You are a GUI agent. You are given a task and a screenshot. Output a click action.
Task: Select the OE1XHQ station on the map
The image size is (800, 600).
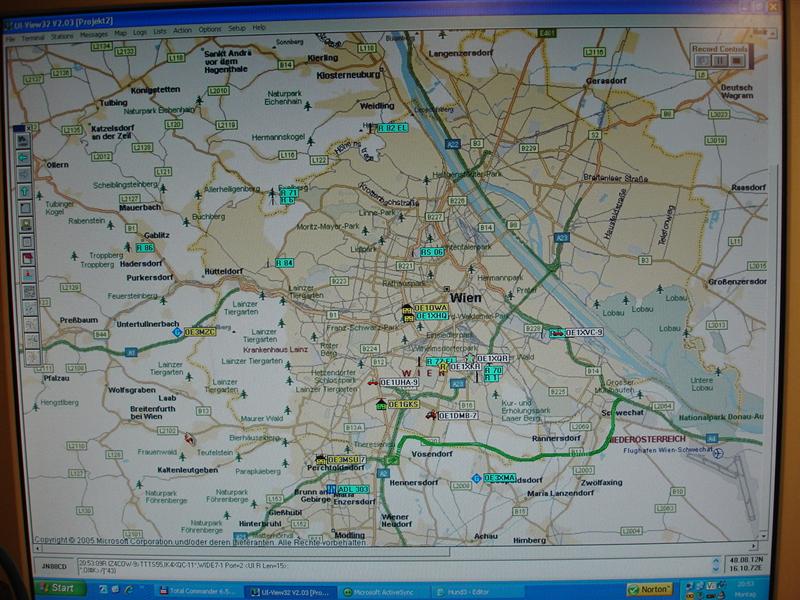[x=432, y=316]
